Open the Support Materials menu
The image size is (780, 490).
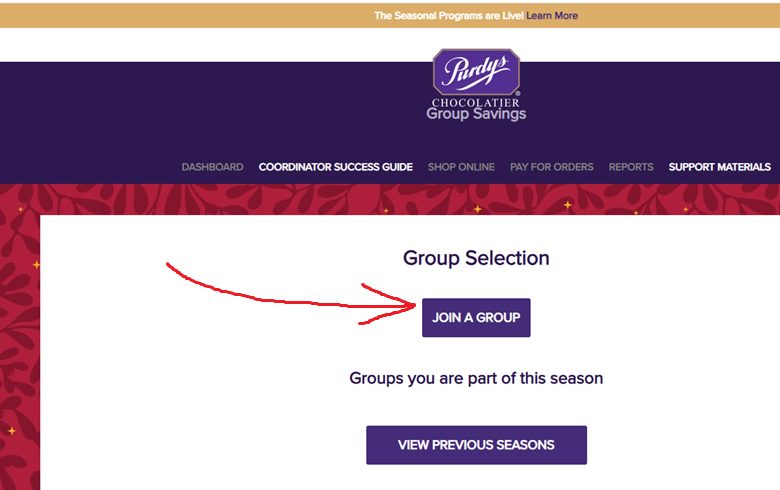pyautogui.click(x=719, y=167)
